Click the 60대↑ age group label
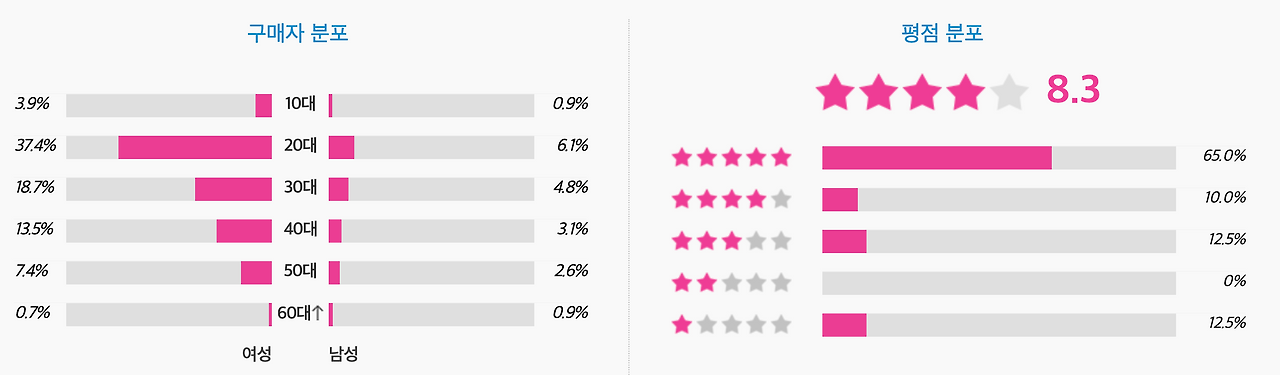This screenshot has height=375, width=1280. pos(300,313)
